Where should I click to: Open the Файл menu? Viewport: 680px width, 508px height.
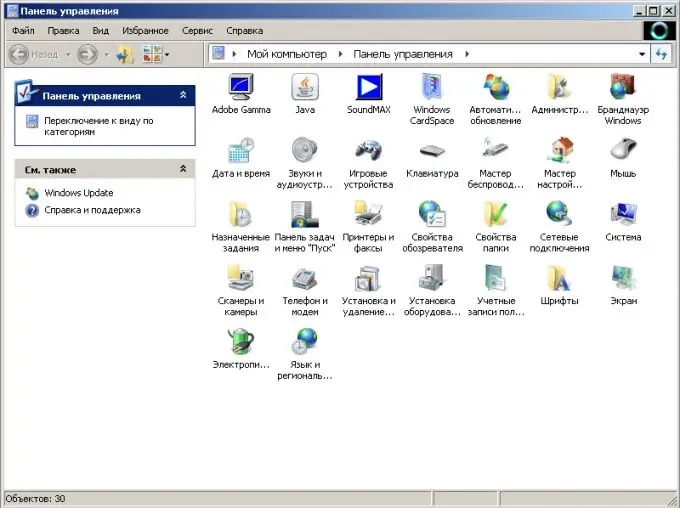click(x=23, y=31)
